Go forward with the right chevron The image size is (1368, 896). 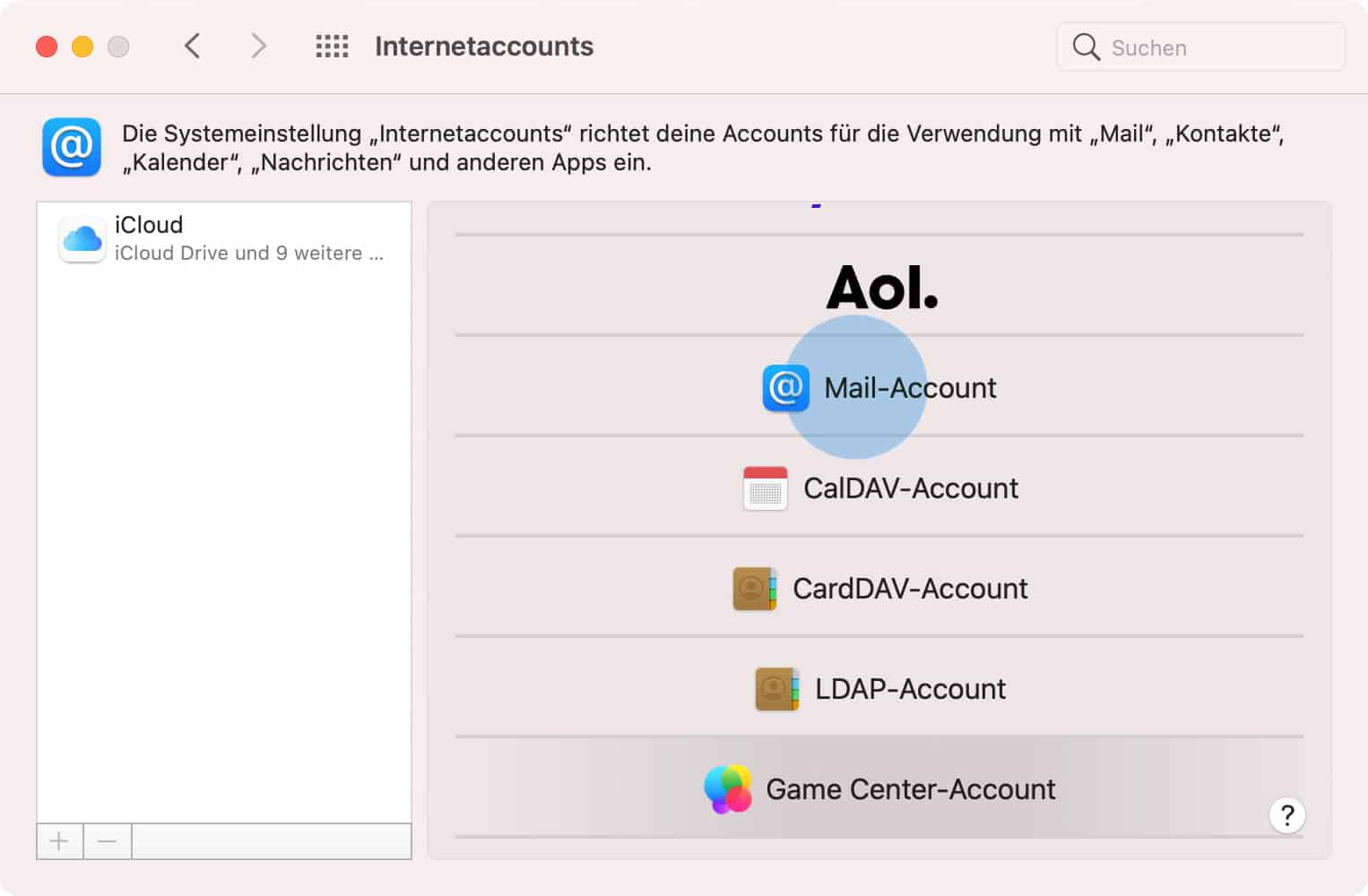point(258,46)
